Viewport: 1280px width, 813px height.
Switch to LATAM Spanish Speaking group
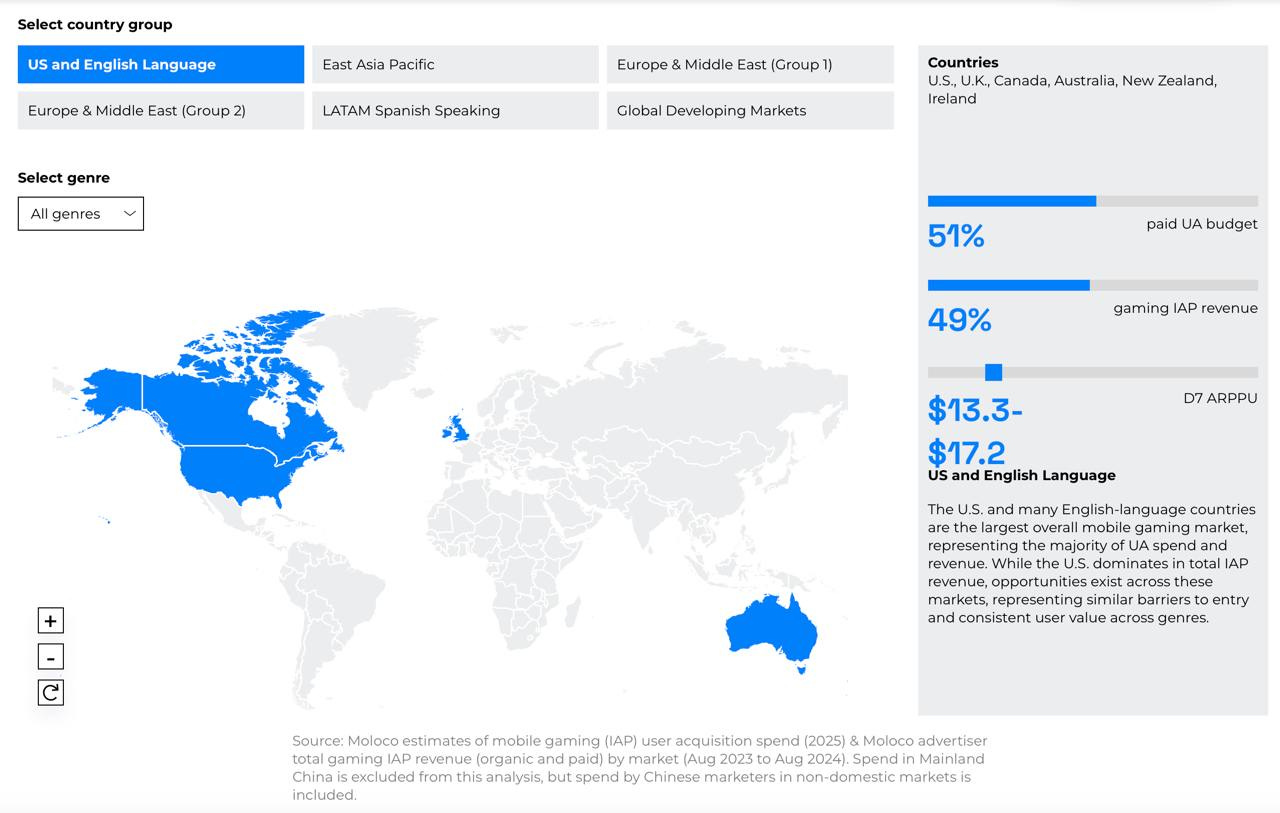(455, 110)
